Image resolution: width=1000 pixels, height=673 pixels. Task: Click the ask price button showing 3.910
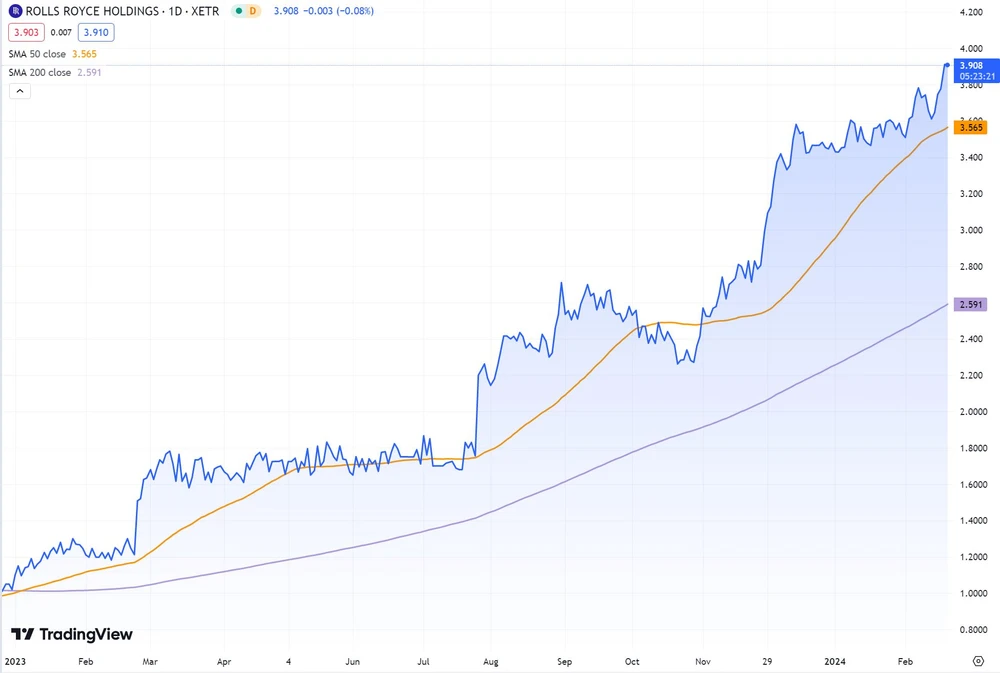click(95, 32)
